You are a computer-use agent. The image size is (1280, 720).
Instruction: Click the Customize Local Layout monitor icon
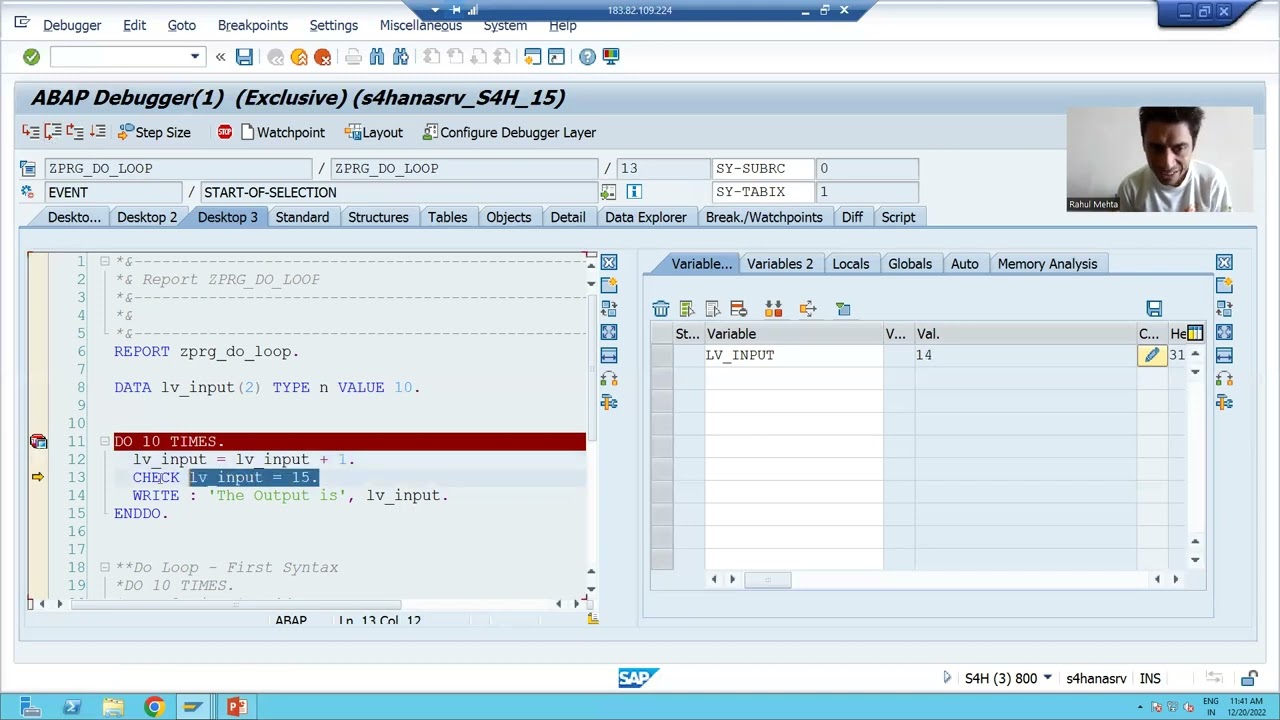click(x=610, y=57)
